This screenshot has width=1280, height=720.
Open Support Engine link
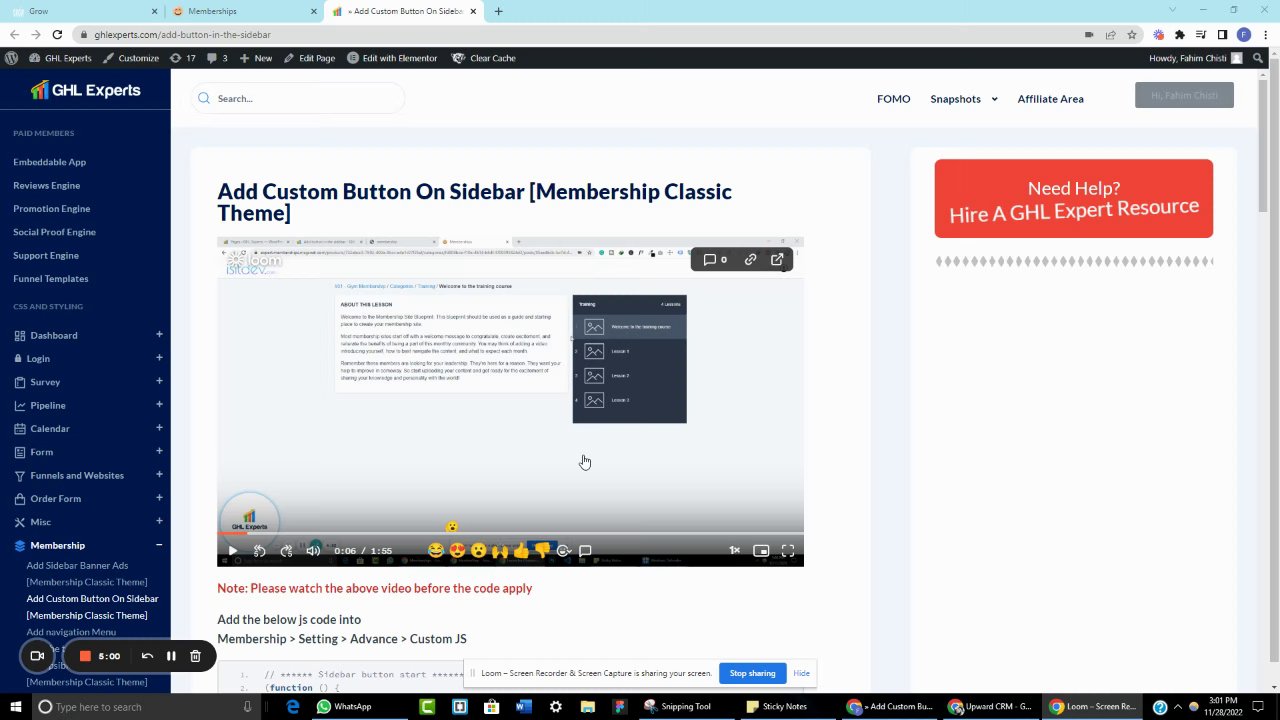point(45,255)
